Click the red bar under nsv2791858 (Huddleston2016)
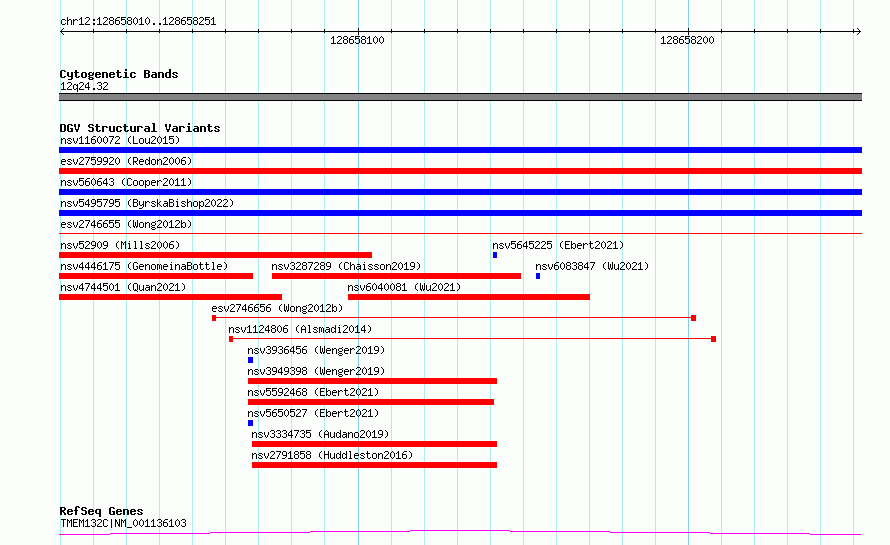This screenshot has width=890, height=545. 375,465
